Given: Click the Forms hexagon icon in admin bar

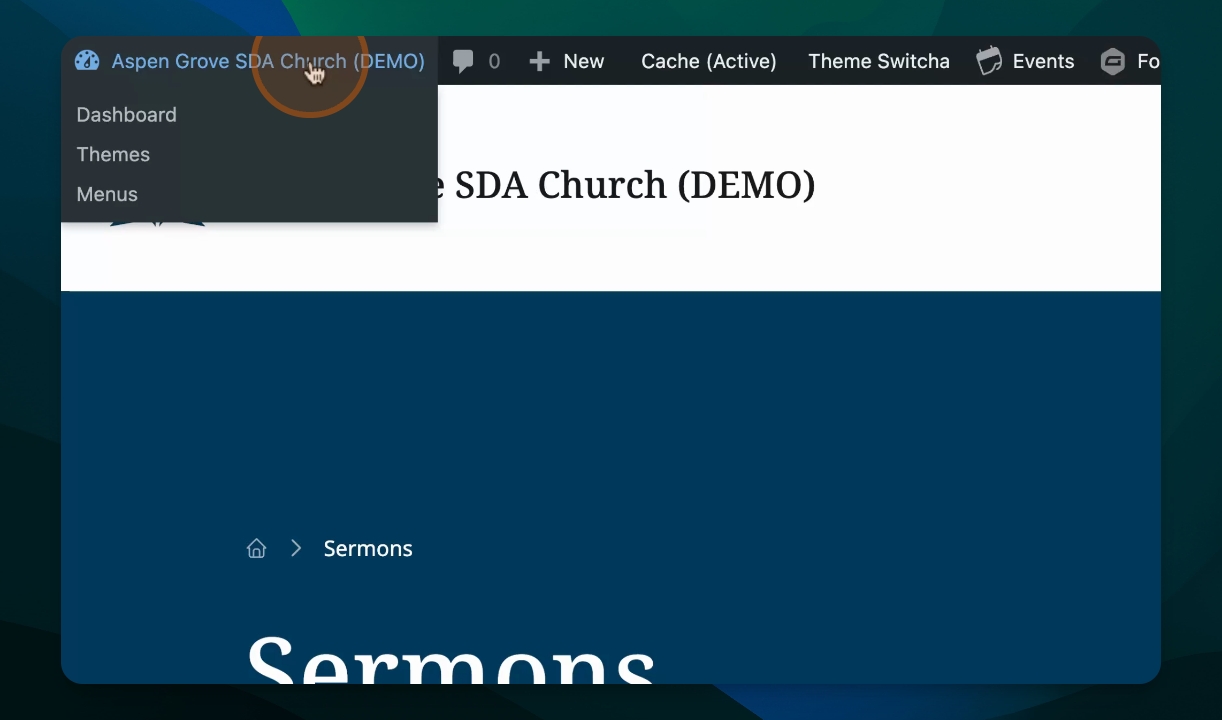Looking at the screenshot, I should (1113, 62).
